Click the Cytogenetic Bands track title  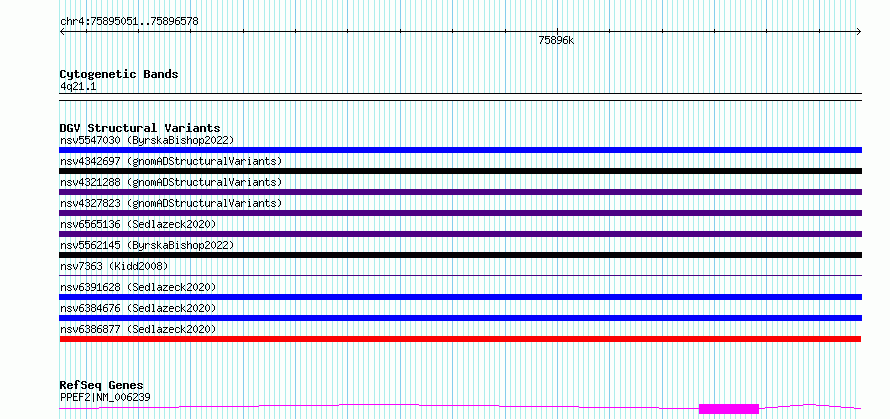click(x=119, y=74)
